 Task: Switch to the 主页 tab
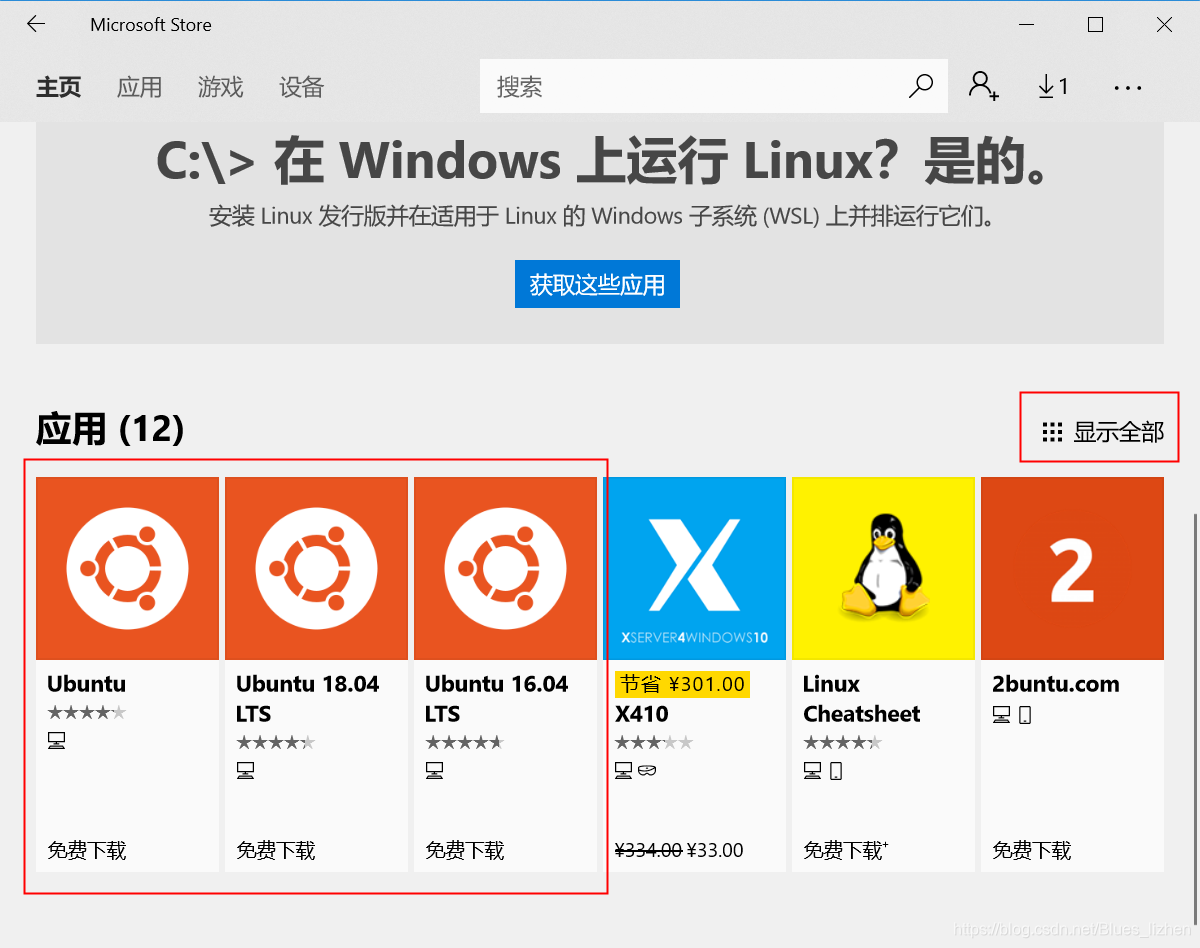(x=59, y=87)
